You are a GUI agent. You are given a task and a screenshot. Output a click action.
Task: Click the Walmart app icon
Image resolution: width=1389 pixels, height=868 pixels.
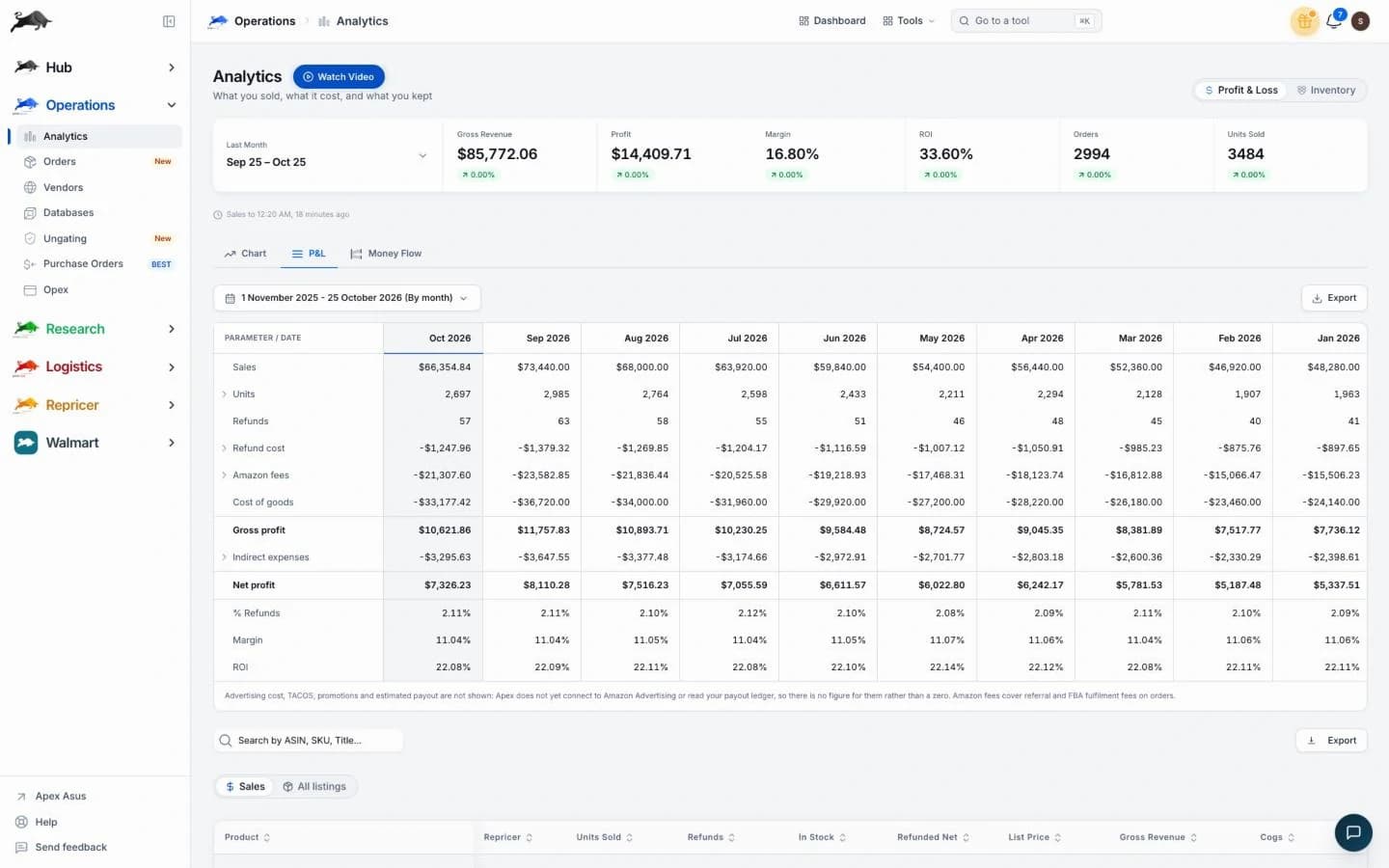(26, 443)
